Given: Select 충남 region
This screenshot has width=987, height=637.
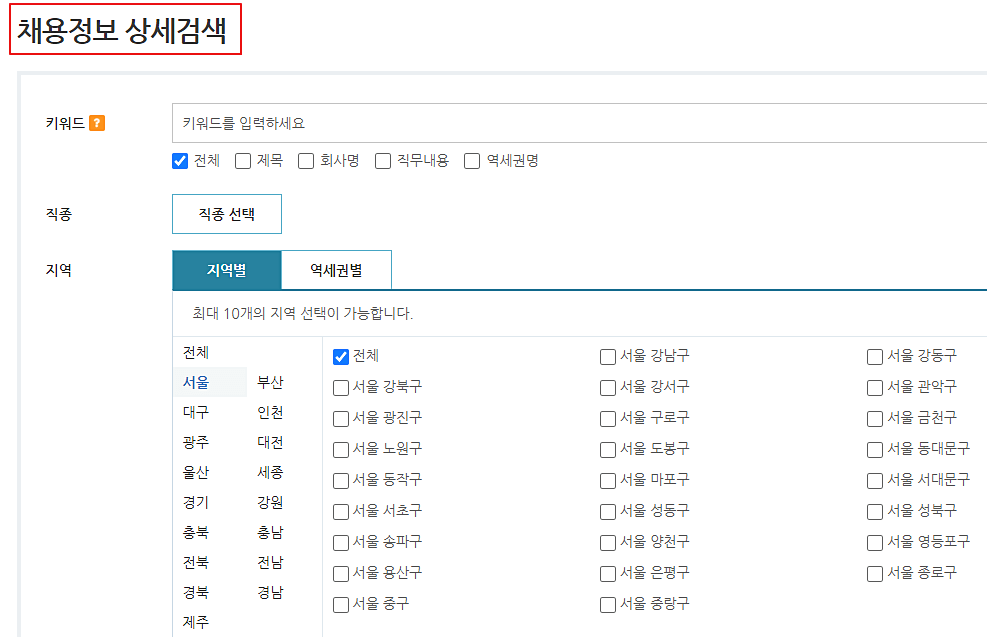Looking at the screenshot, I should (270, 532).
